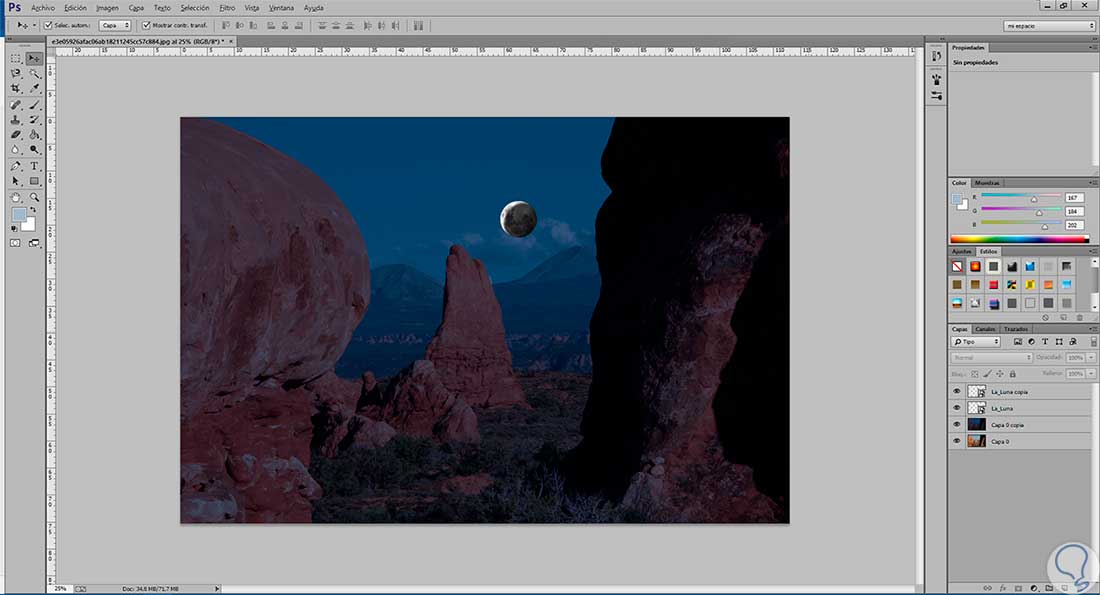Filter layers by text type icon

[x=1045, y=342]
